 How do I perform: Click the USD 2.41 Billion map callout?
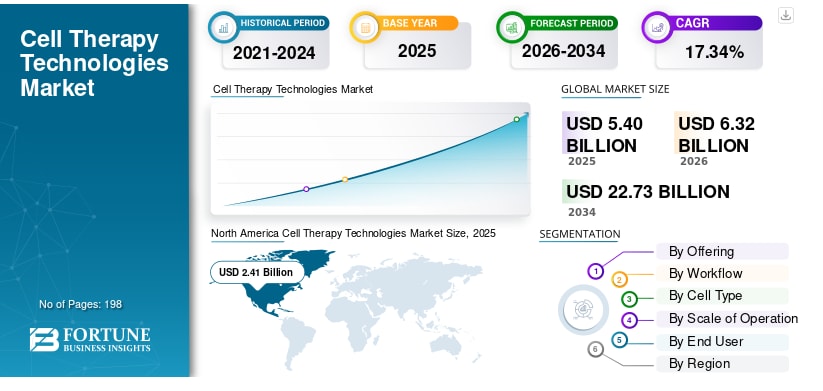pos(257,272)
